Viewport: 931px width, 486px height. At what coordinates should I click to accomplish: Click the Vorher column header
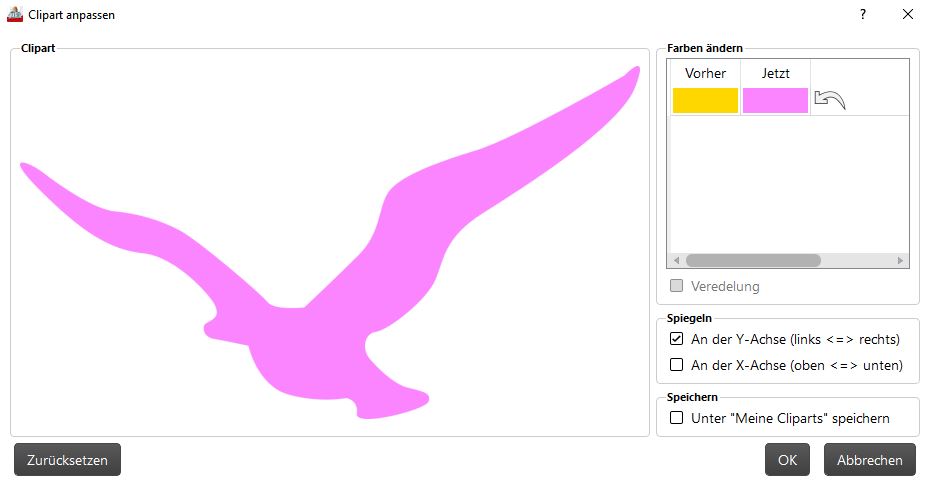click(705, 73)
